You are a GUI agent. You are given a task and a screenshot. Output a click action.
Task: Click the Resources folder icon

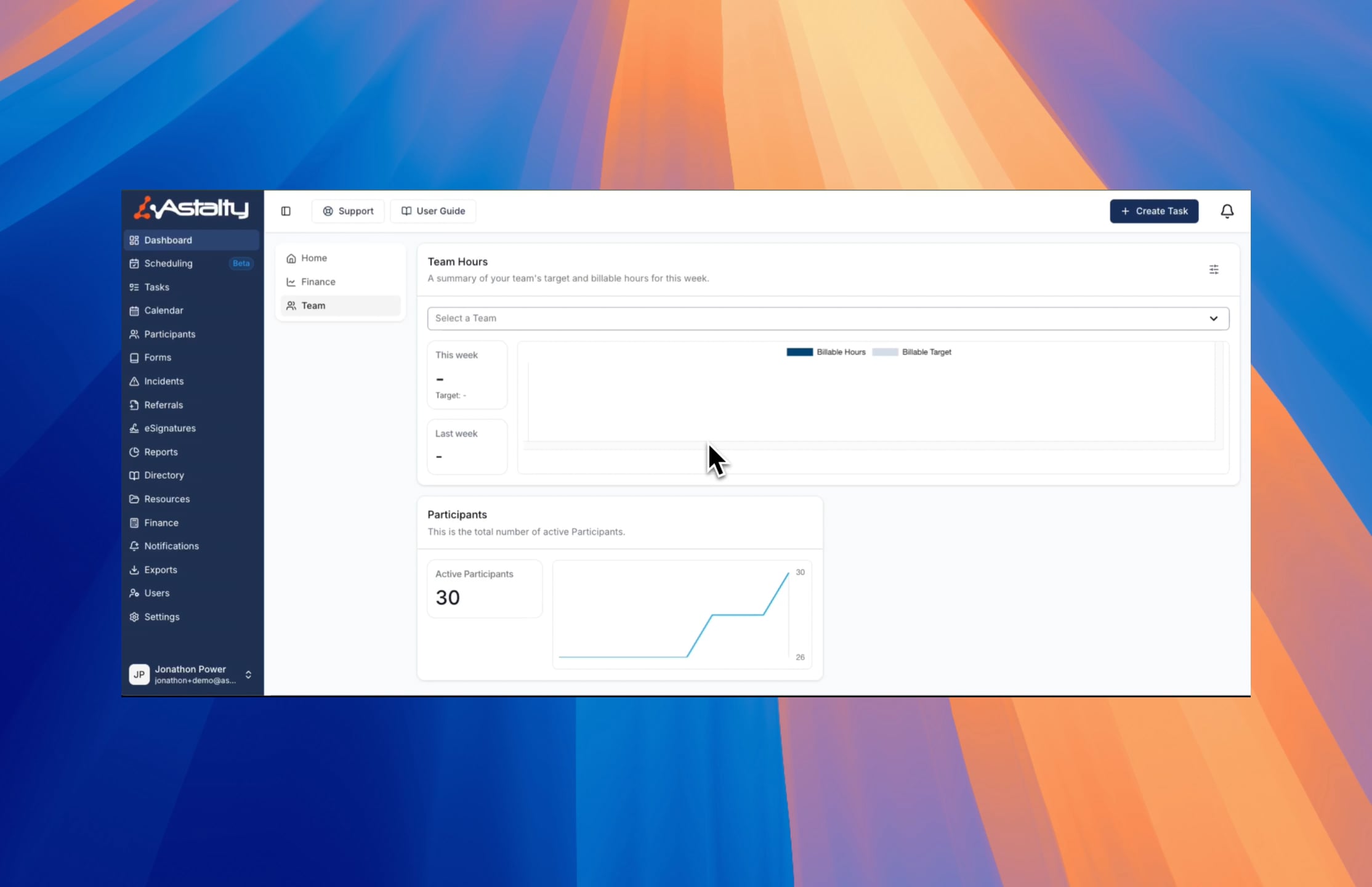[x=134, y=499]
